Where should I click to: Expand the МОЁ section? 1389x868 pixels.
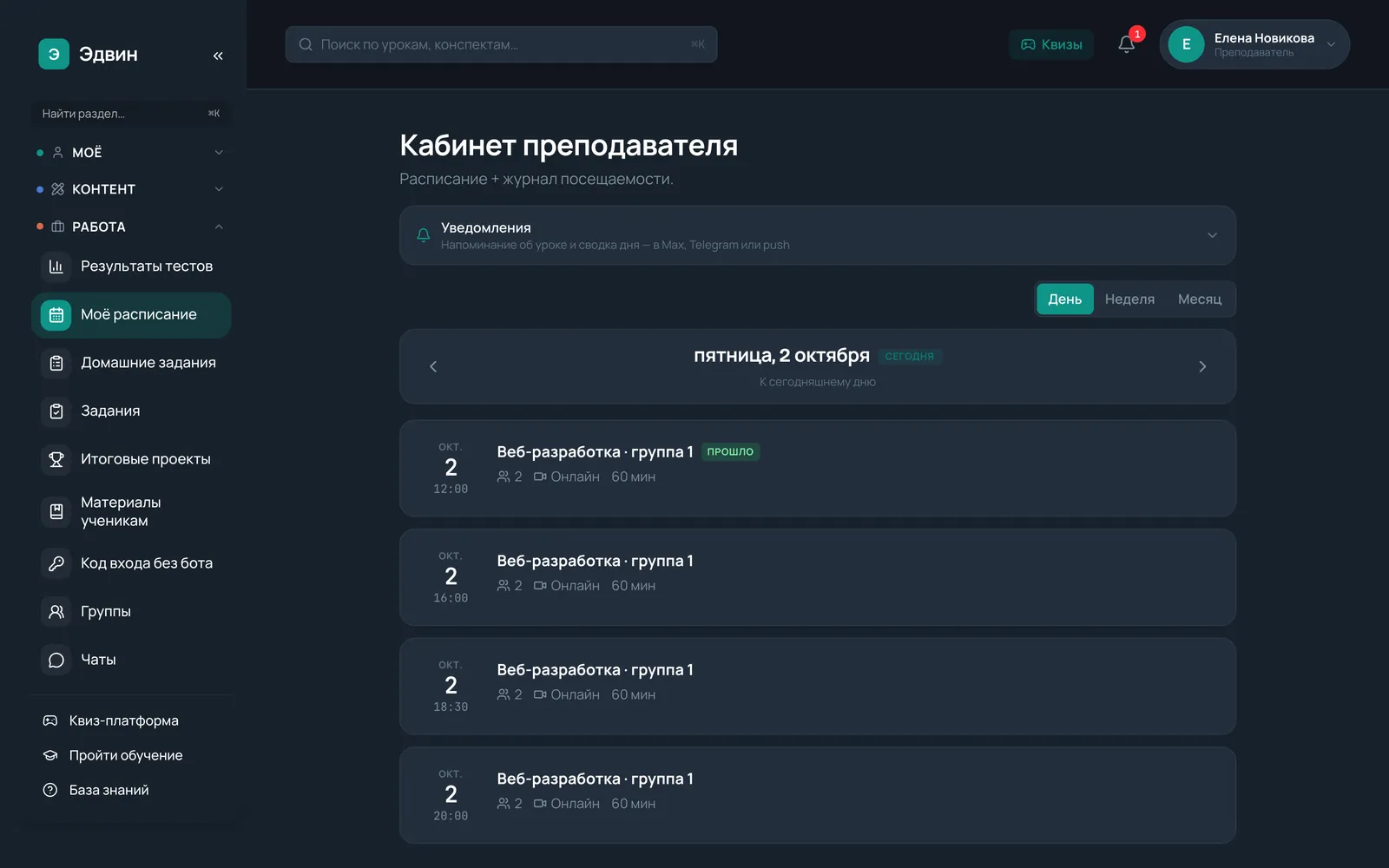(219, 153)
